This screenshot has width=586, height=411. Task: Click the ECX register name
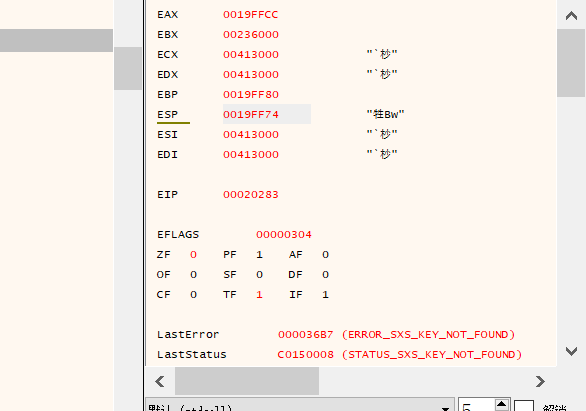pyautogui.click(x=167, y=55)
